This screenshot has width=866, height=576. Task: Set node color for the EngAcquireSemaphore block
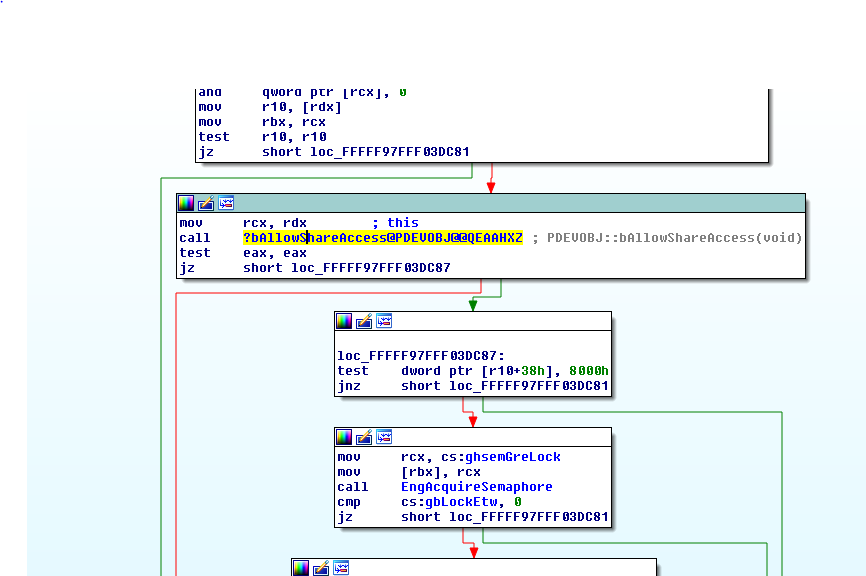(344, 437)
